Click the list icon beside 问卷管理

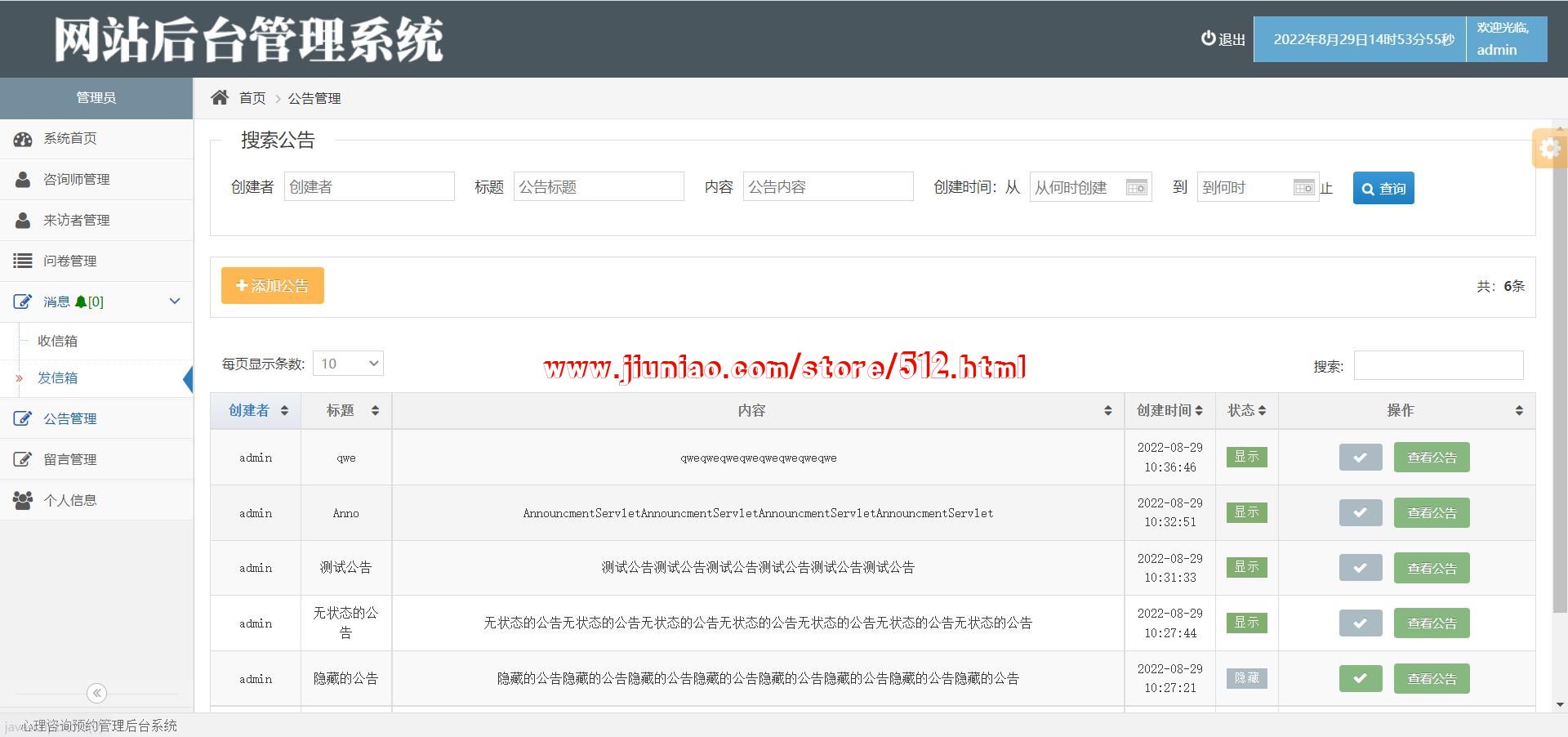point(23,261)
